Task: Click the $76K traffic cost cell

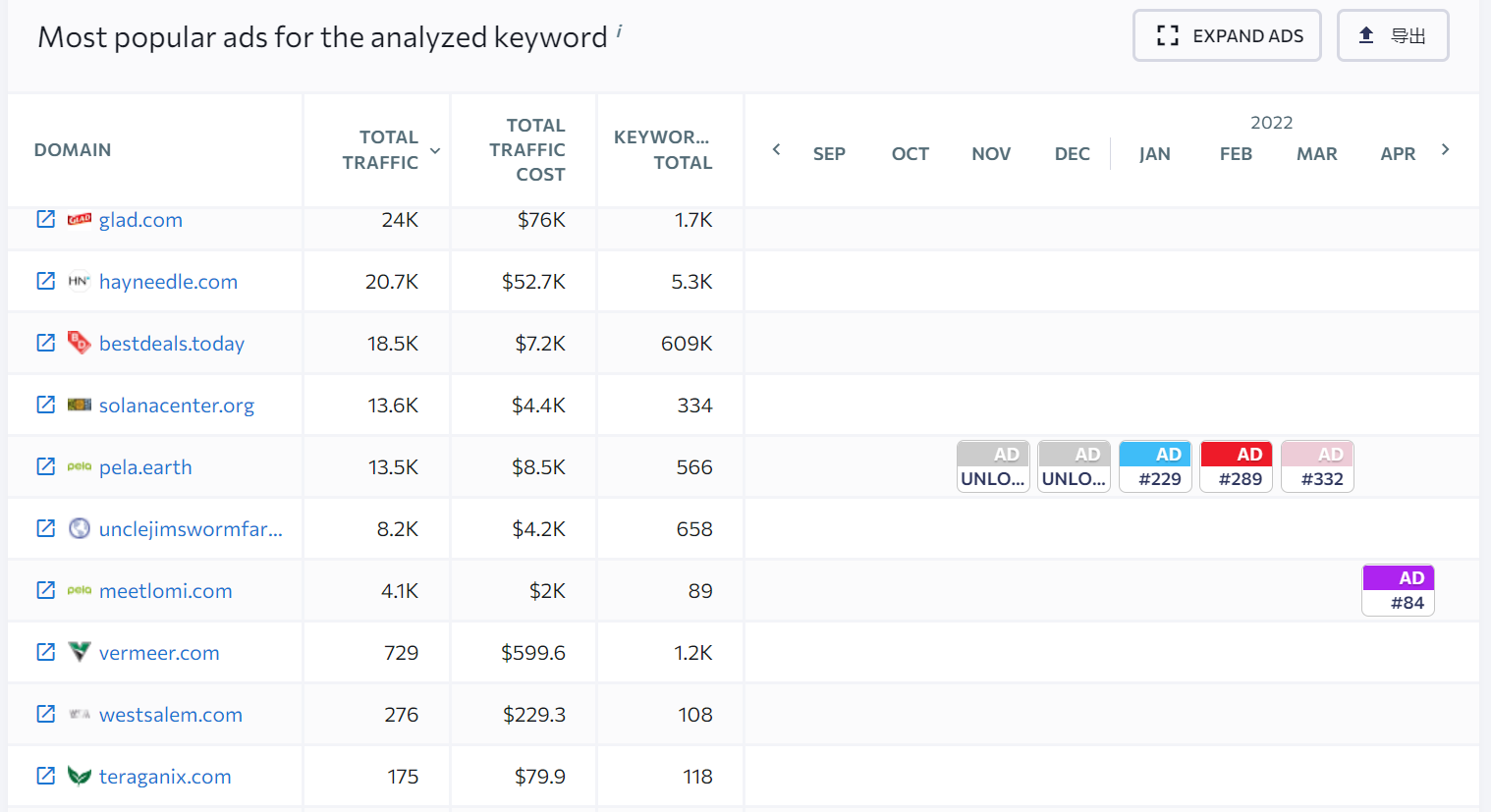Action: pyautogui.click(x=541, y=220)
